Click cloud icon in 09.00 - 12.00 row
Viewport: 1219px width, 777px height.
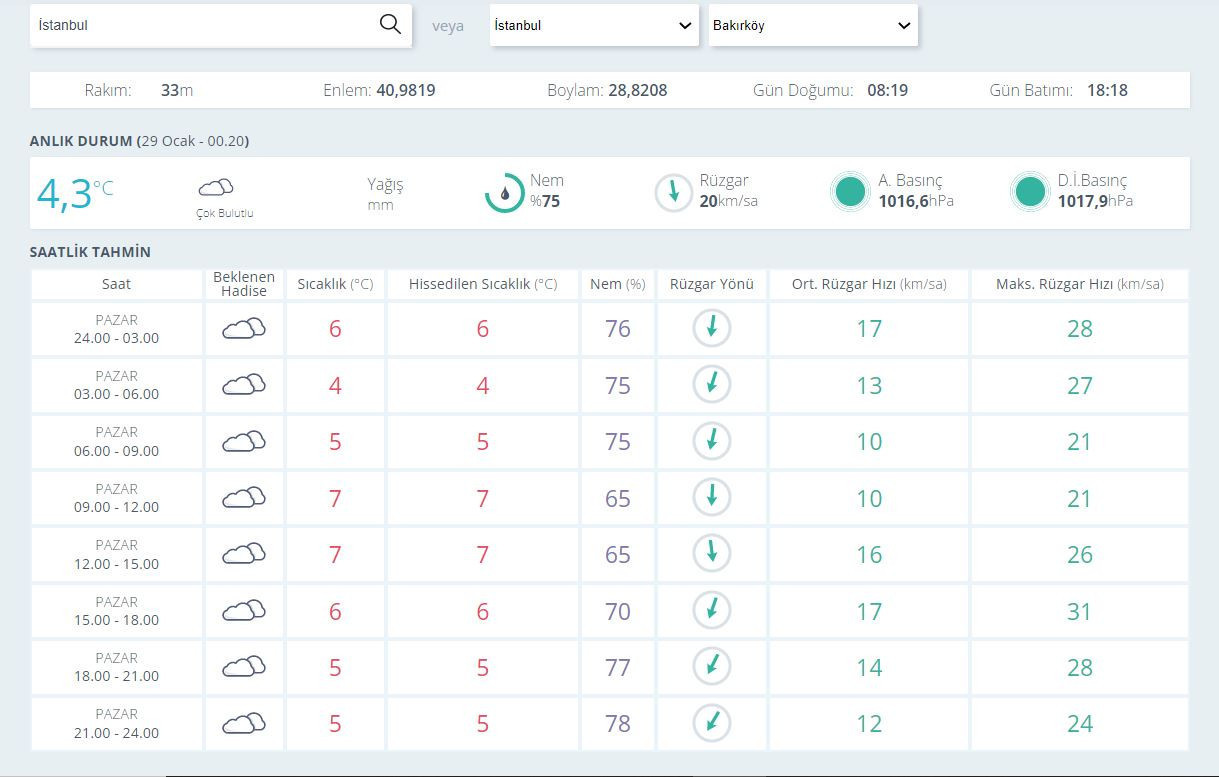coord(244,497)
